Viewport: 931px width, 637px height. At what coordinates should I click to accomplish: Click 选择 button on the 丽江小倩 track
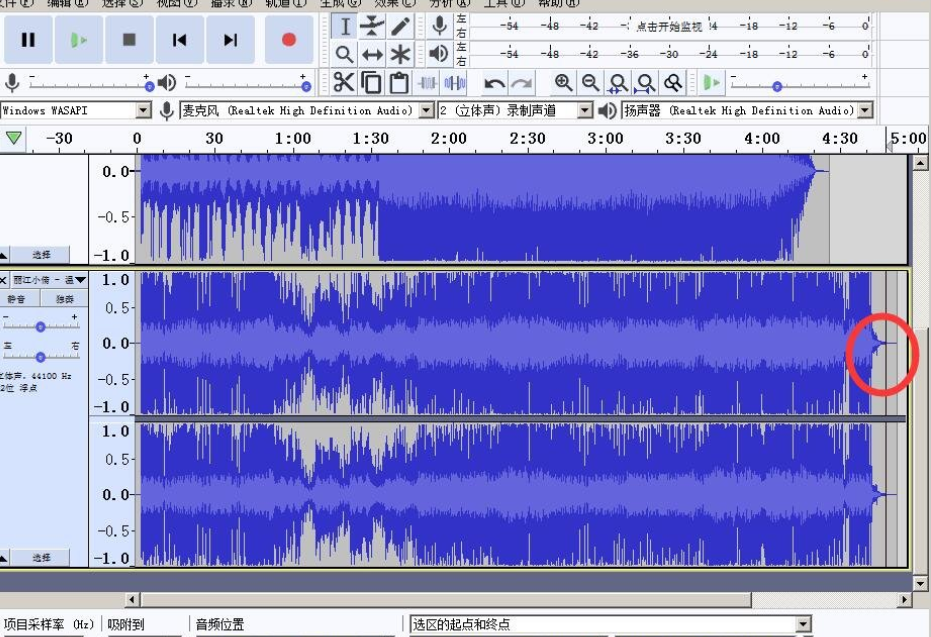(x=41, y=557)
